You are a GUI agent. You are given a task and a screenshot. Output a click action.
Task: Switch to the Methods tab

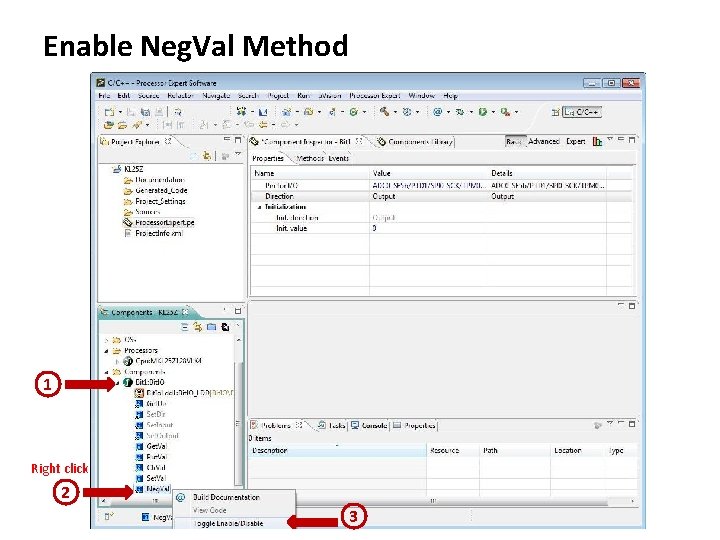(x=310, y=158)
